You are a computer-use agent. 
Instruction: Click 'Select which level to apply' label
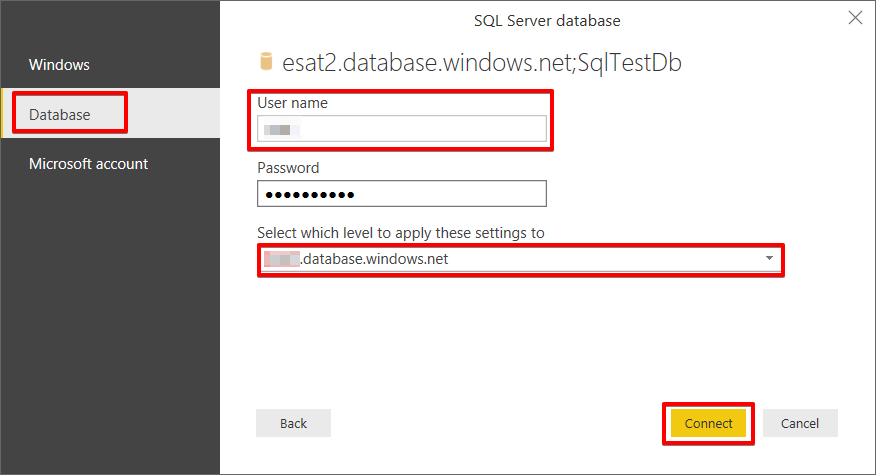401,232
